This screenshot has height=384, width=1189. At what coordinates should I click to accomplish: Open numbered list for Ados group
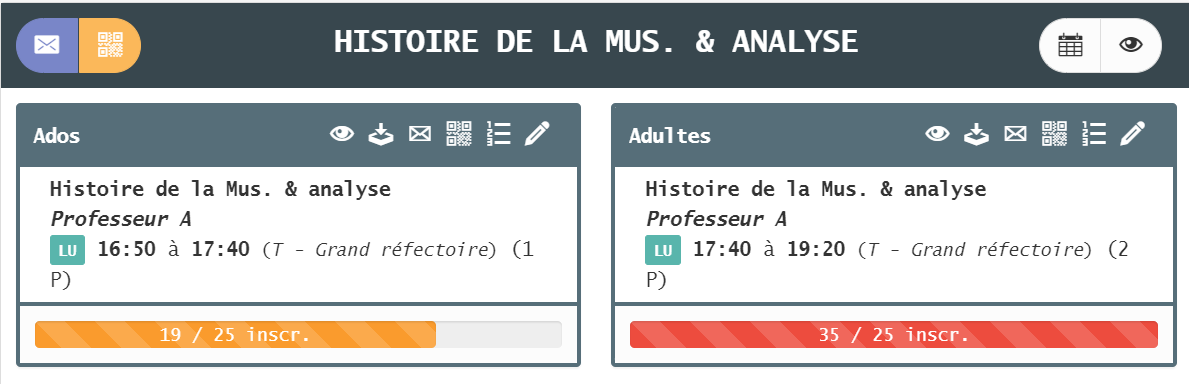(x=498, y=134)
